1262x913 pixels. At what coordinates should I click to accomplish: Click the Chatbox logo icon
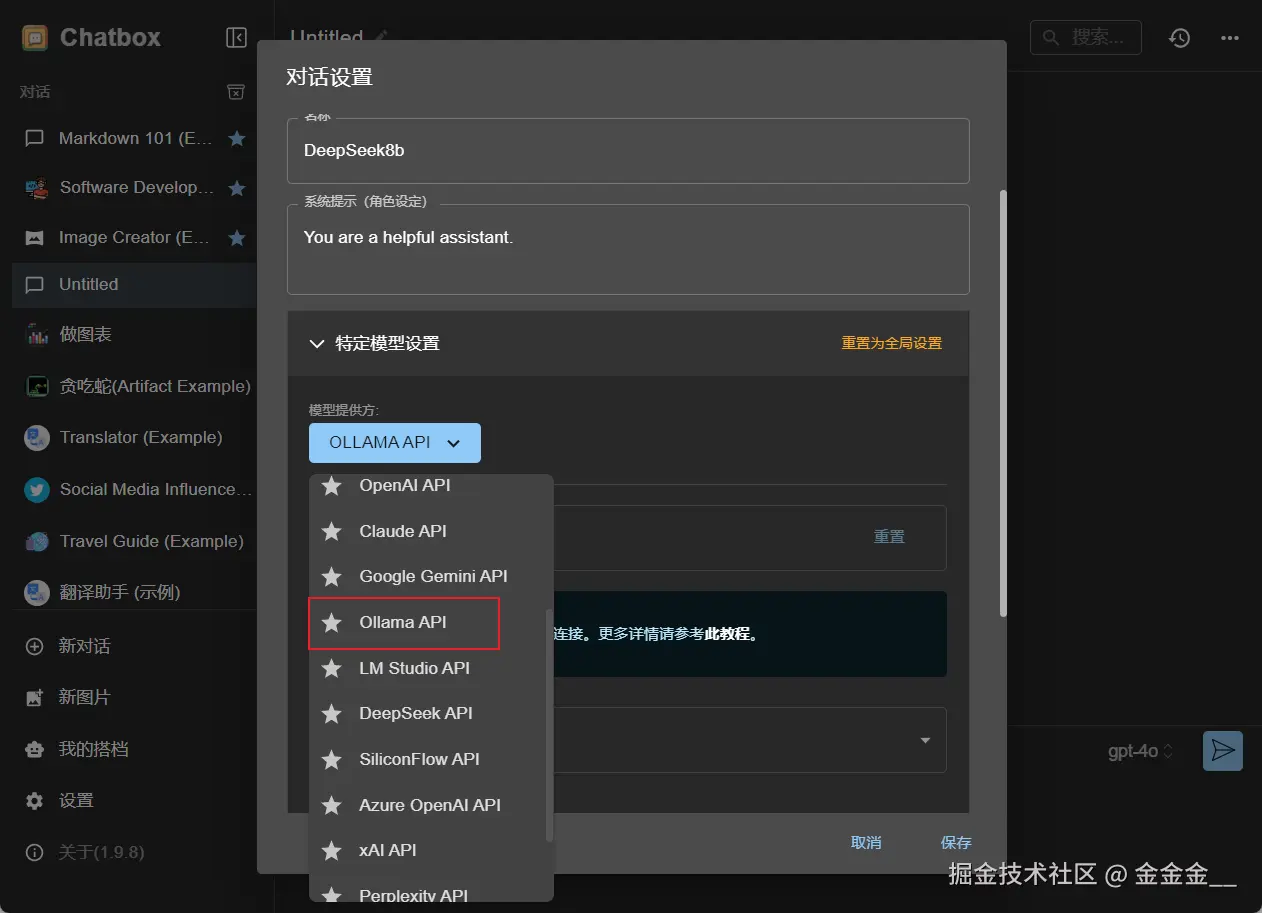pyautogui.click(x=35, y=38)
